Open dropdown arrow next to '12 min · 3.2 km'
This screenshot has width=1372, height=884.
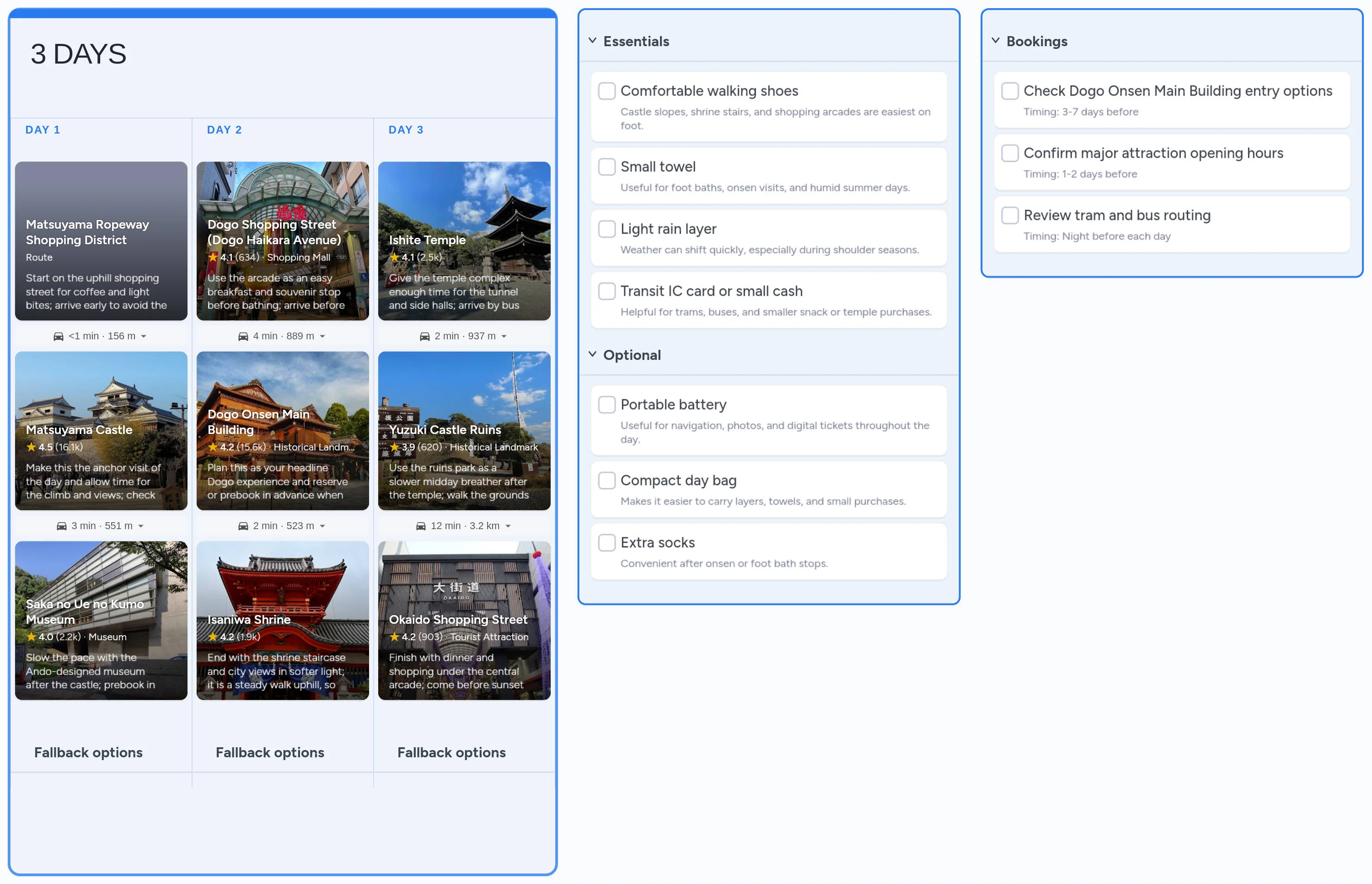508,526
